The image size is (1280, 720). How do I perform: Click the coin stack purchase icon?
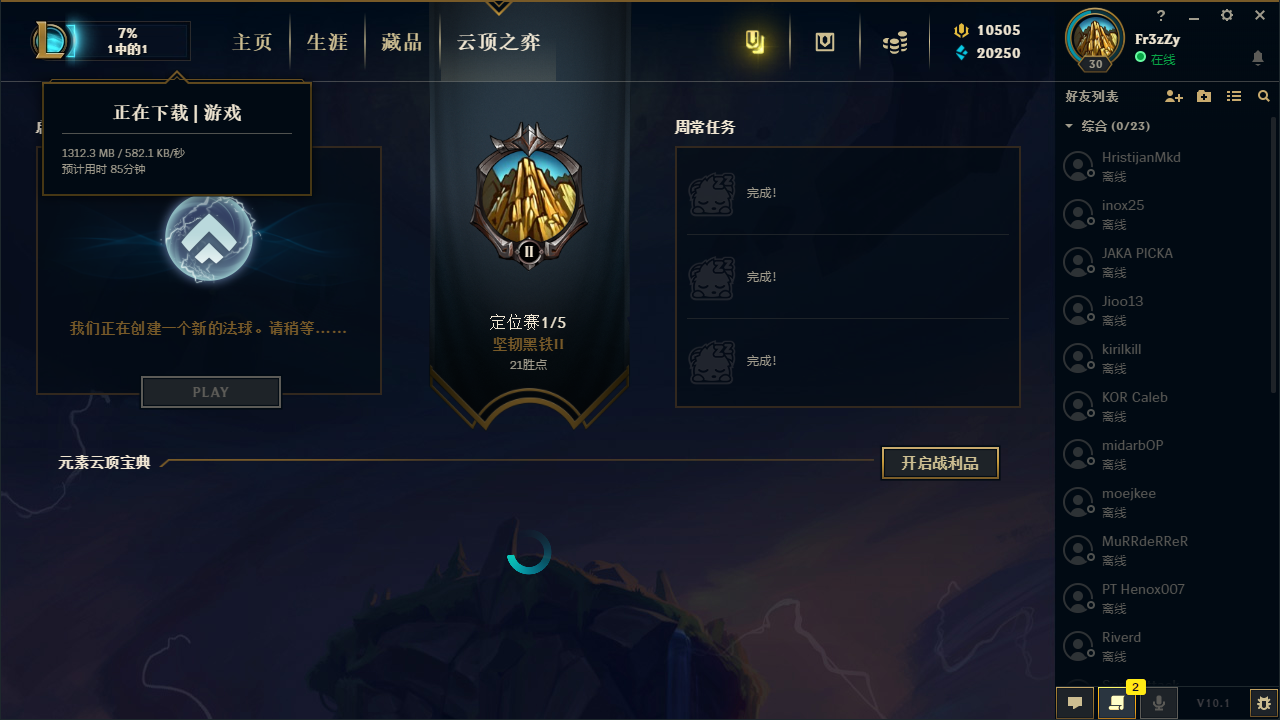coord(895,43)
